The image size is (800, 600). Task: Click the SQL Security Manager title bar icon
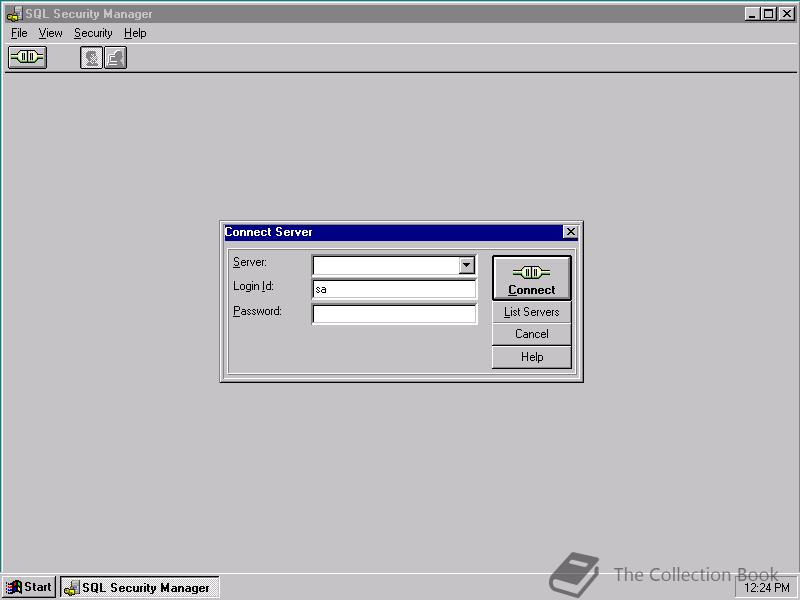[14, 14]
